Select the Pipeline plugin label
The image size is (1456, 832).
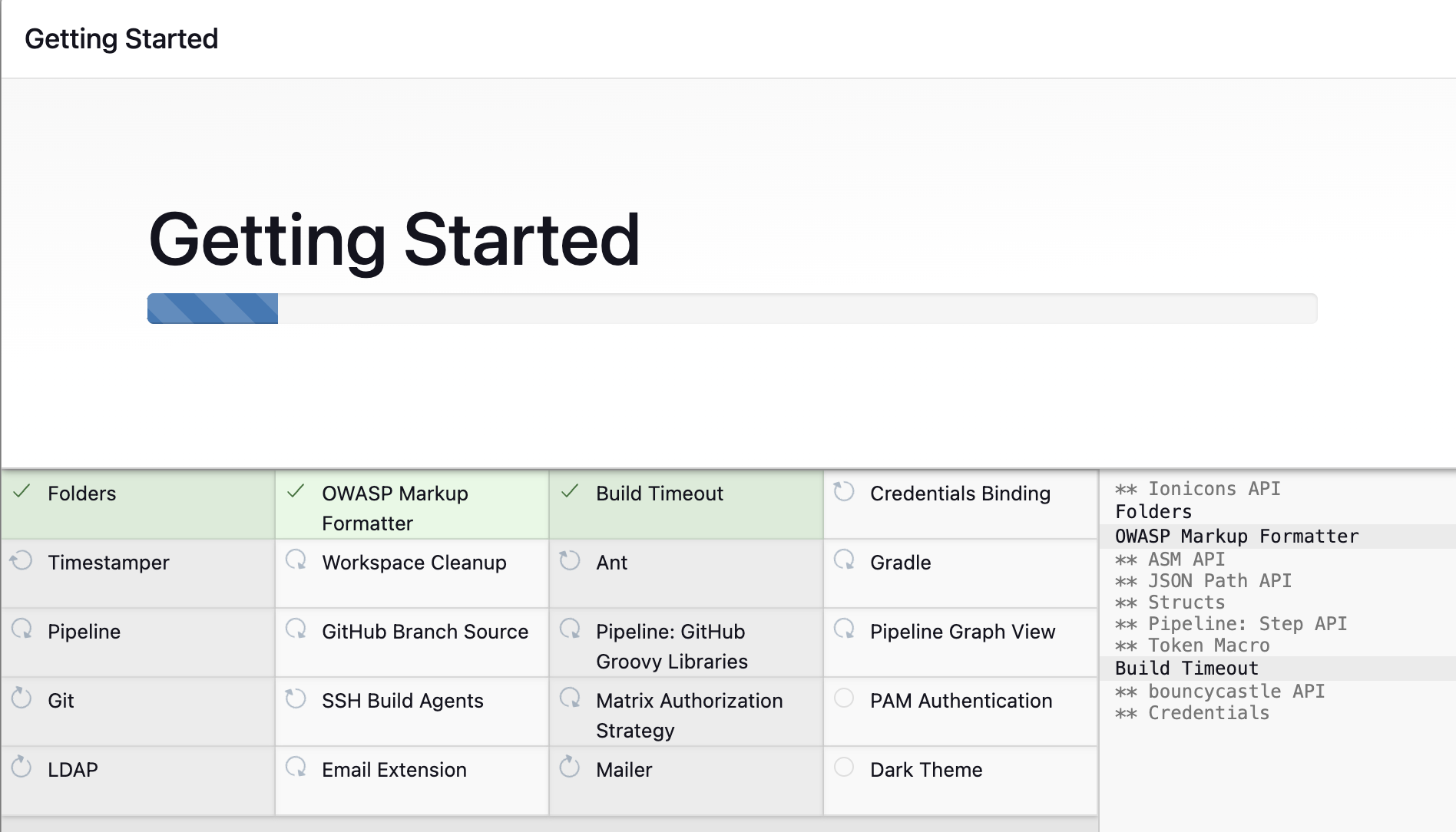[x=84, y=632]
